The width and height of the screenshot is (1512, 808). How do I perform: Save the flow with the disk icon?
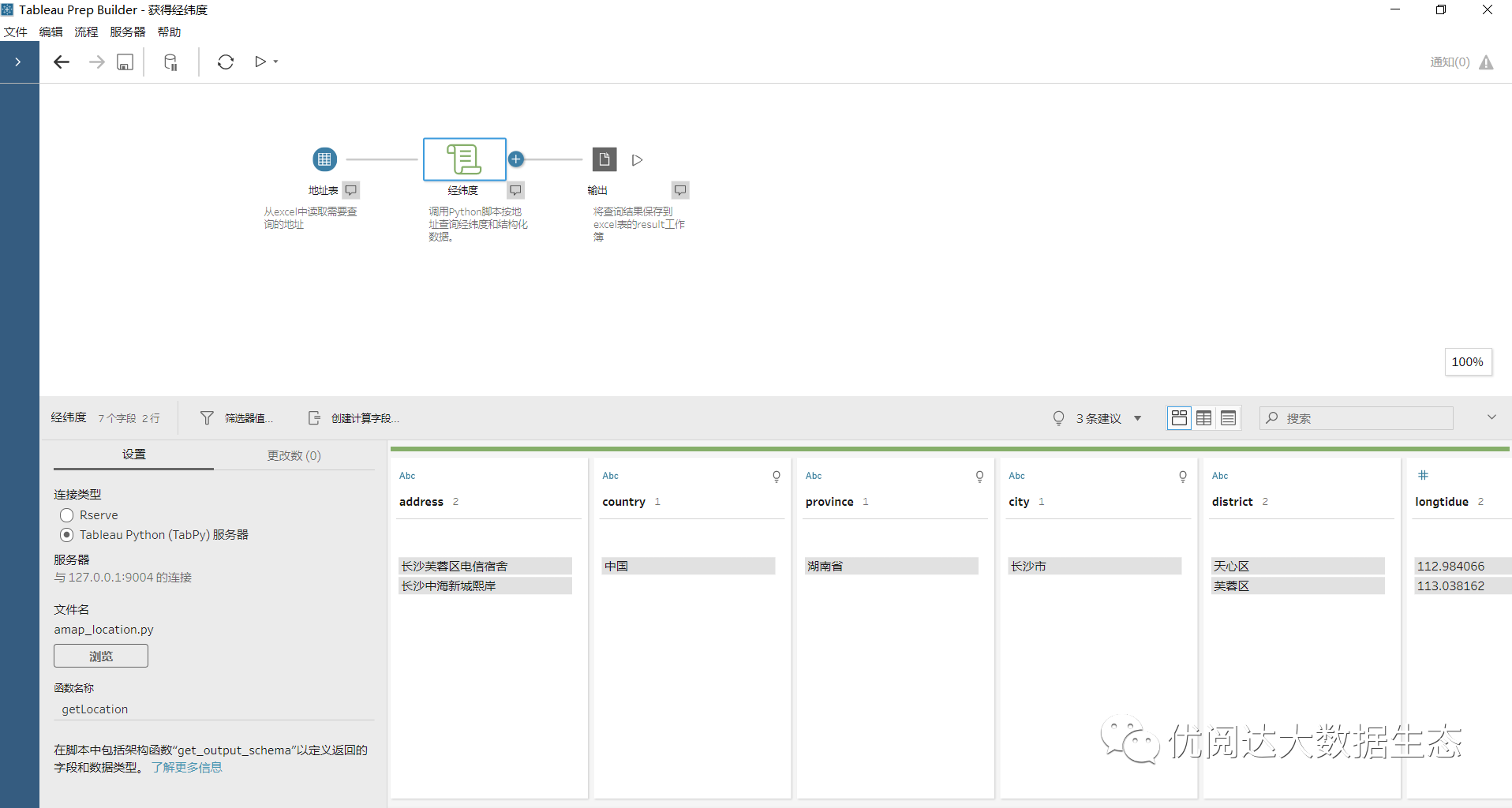click(125, 62)
